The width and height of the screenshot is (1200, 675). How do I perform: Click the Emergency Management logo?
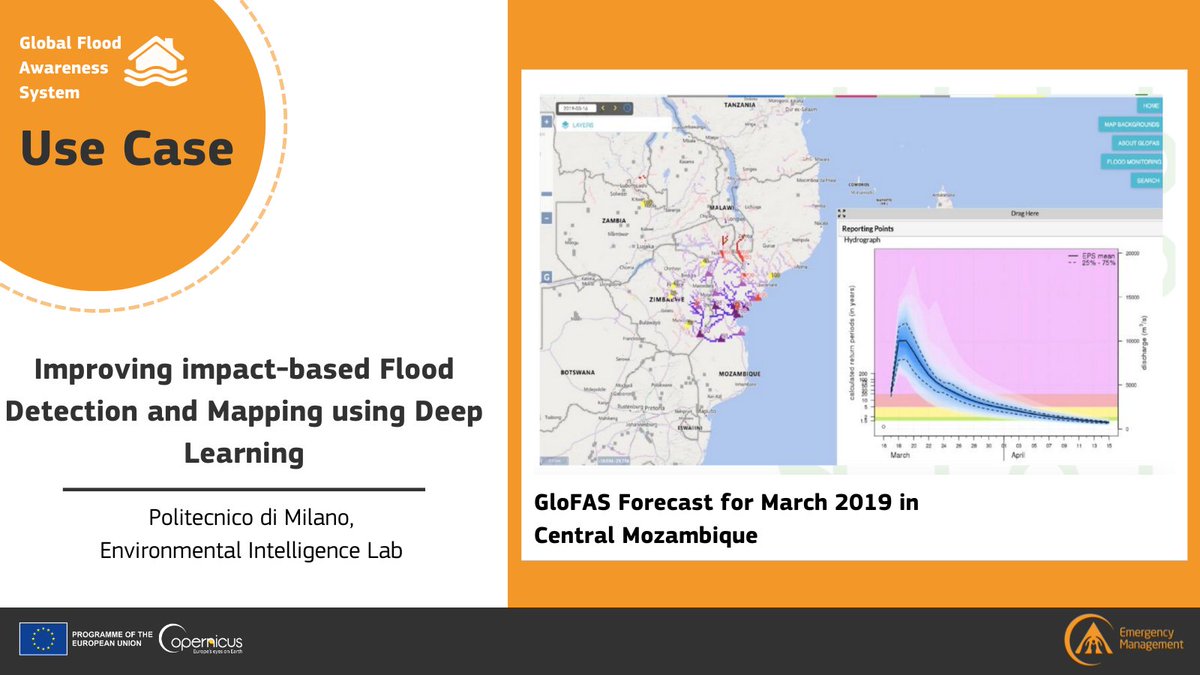pyautogui.click(x=1125, y=640)
